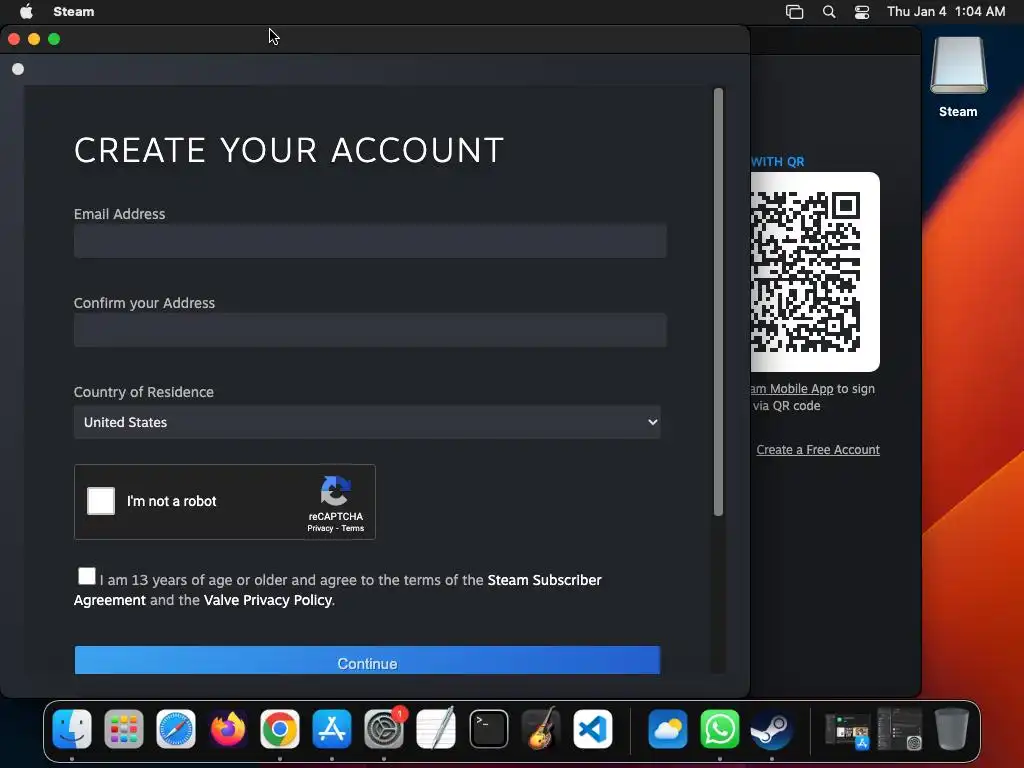Open TextEdit from the dock

pyautogui.click(x=436, y=729)
